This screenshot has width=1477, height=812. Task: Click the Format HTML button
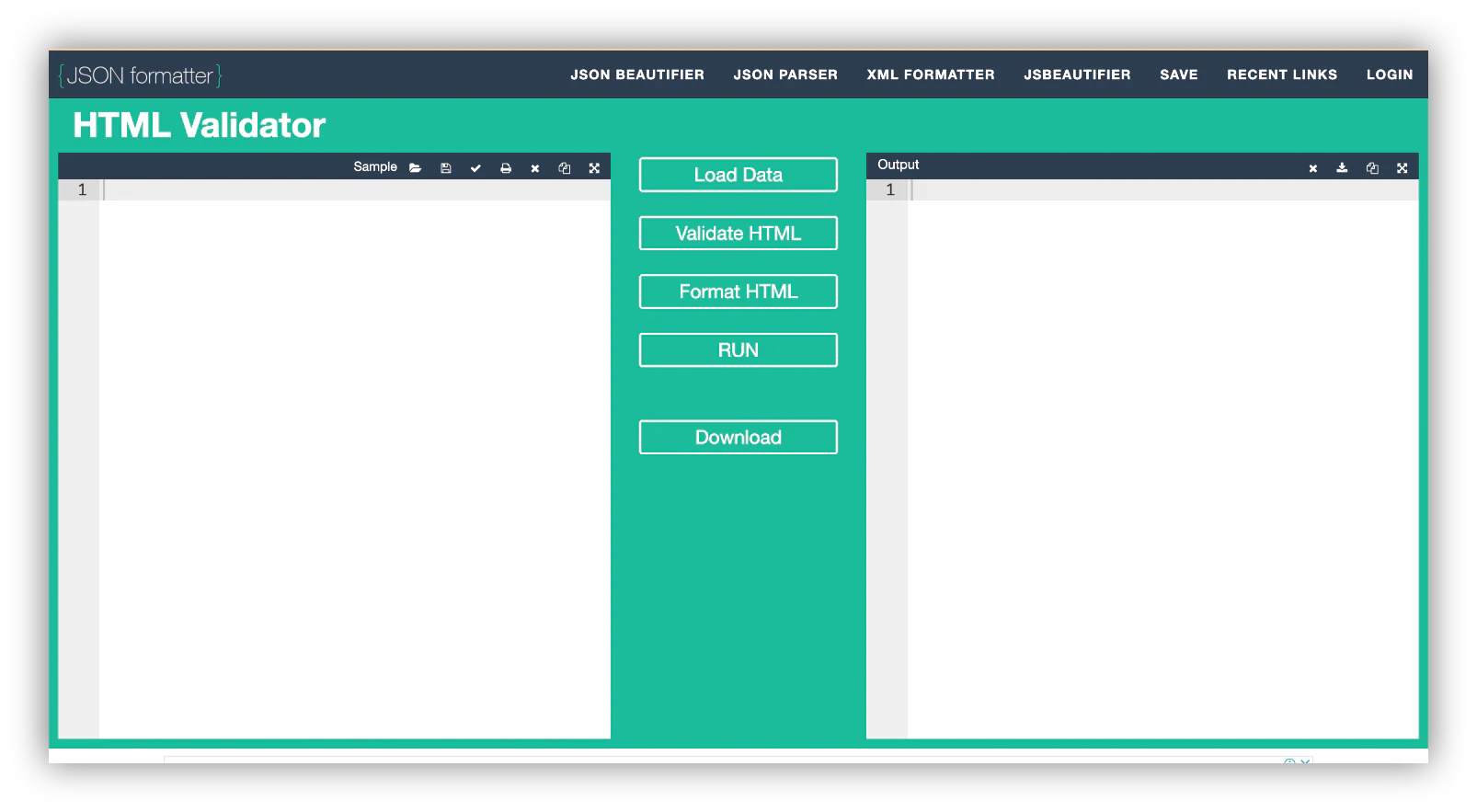click(738, 292)
